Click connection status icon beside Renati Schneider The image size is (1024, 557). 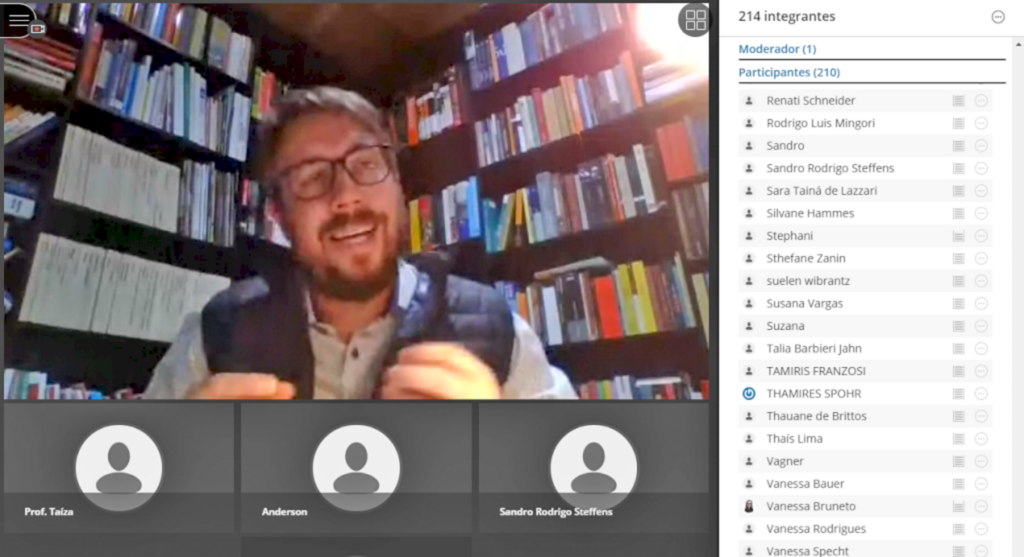(958, 101)
